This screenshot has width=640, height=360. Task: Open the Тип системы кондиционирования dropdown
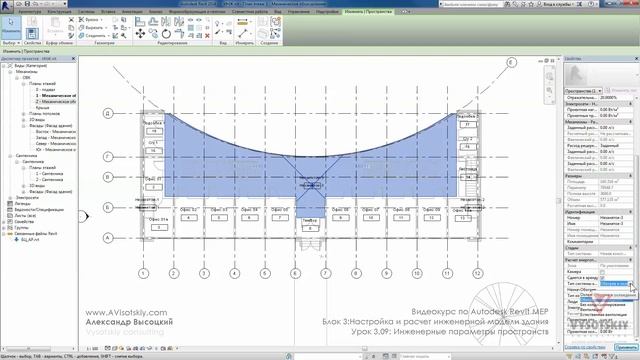click(631, 284)
